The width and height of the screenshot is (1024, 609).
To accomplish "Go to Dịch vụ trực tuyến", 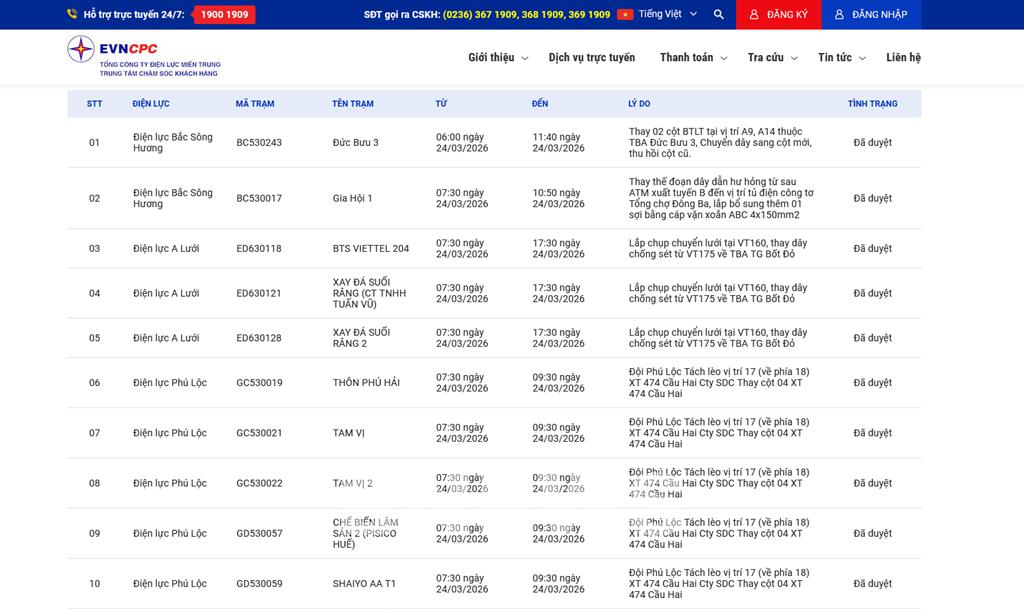I will point(591,58).
